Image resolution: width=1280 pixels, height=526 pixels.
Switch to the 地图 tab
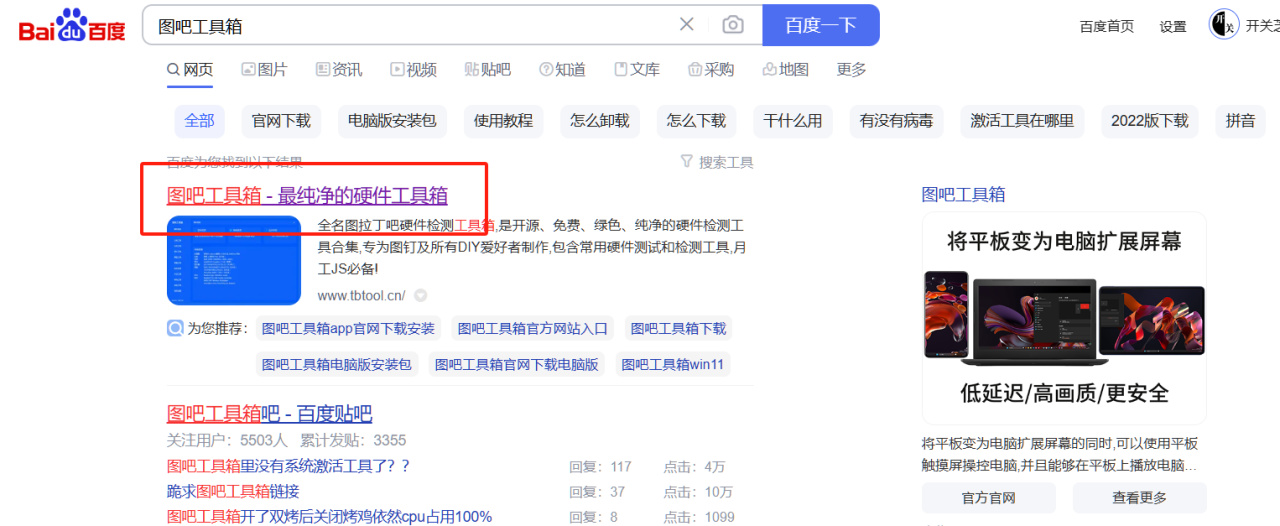click(x=785, y=69)
